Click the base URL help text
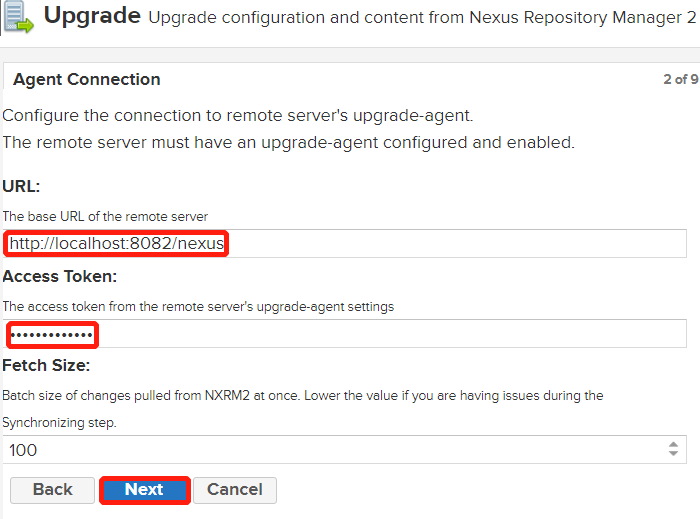 coord(105,216)
